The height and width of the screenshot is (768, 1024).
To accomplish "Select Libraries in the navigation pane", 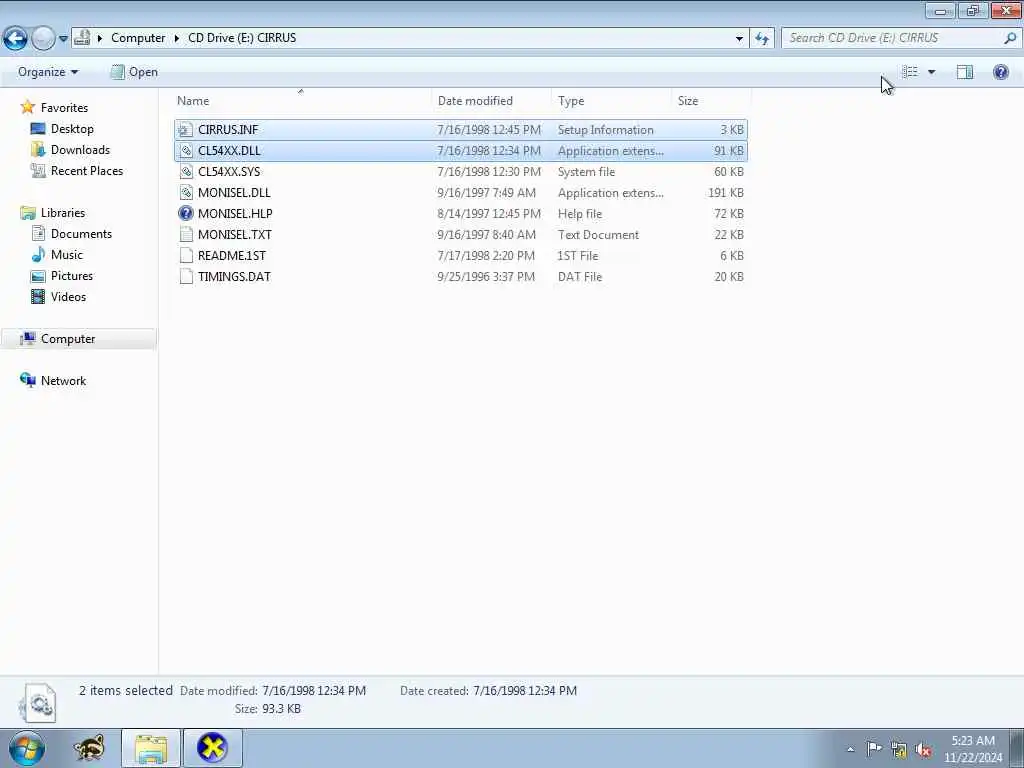I will click(53, 213).
